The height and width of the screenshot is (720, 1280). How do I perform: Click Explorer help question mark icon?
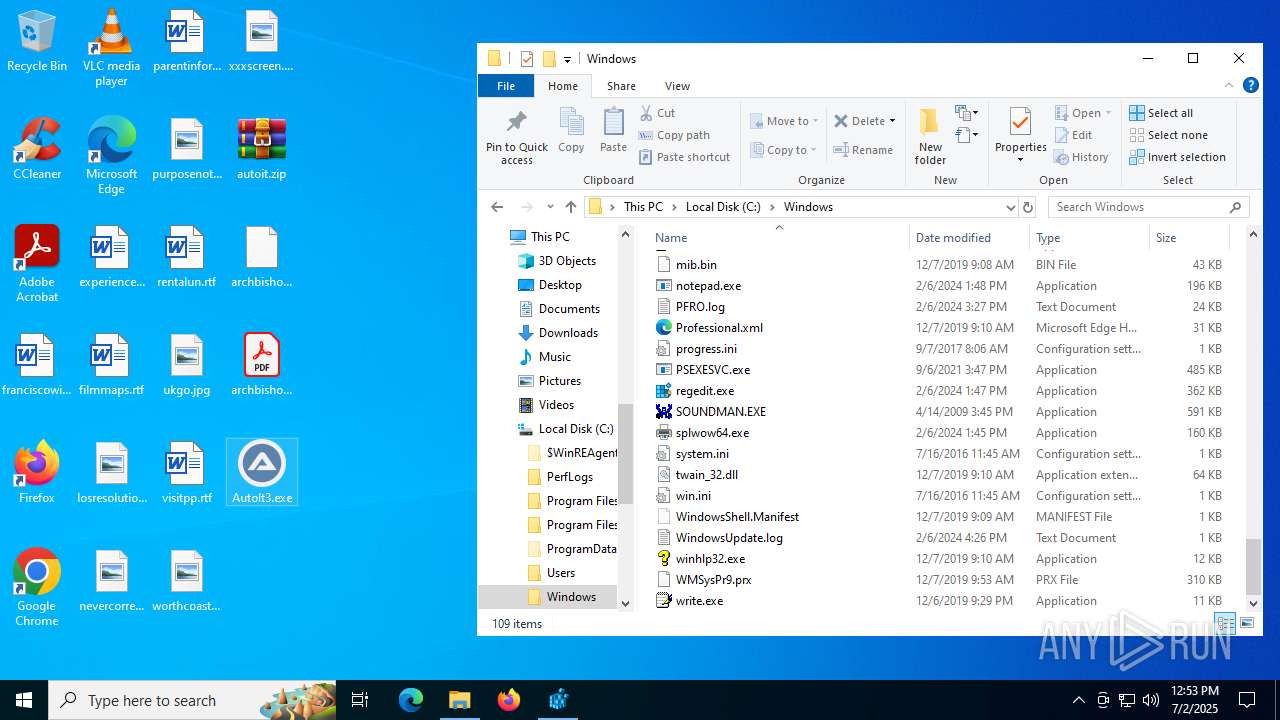tap(1250, 86)
